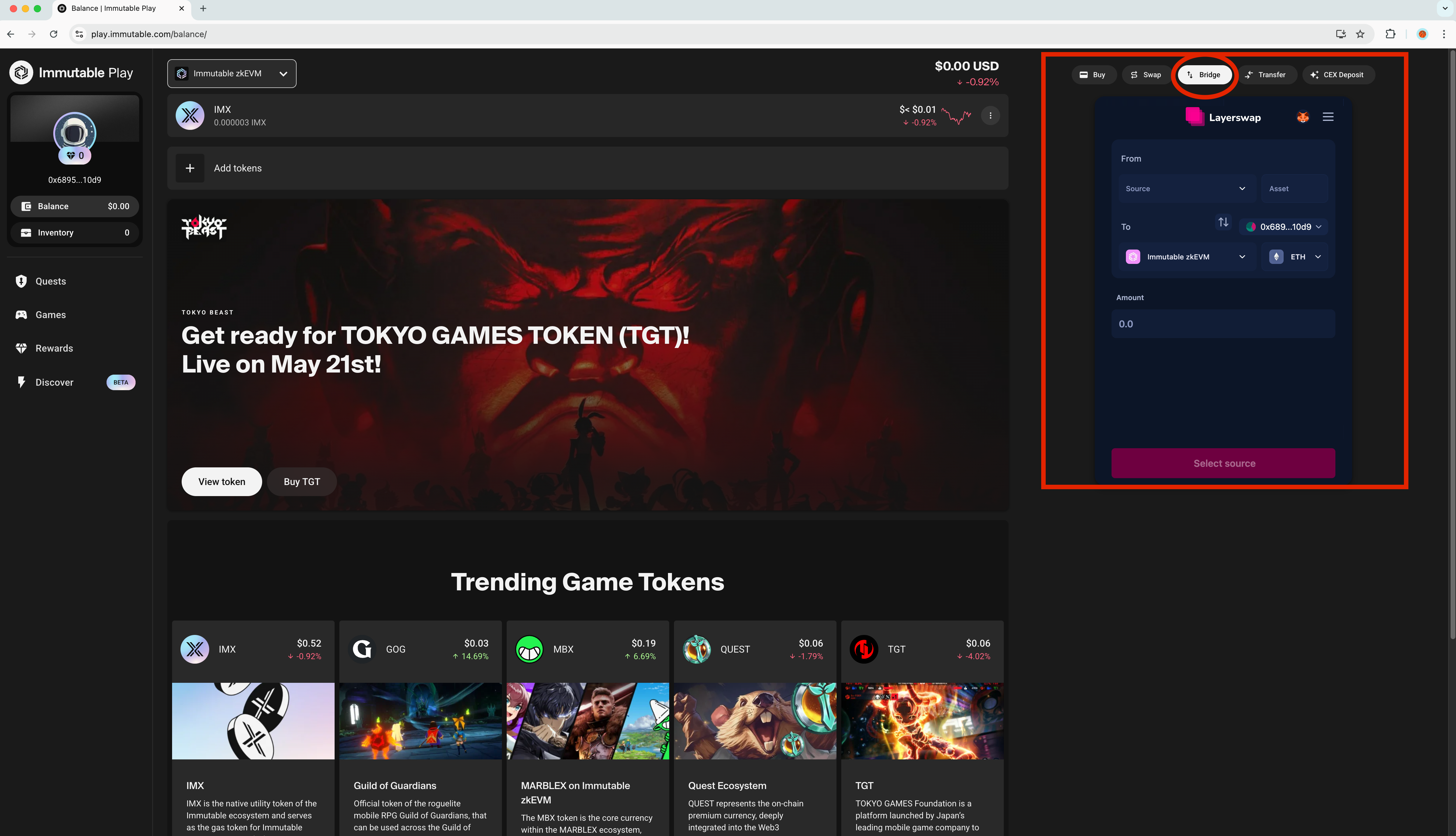Open the MARBLEX game thumbnail image
This screenshot has height=836, width=1456.
click(588, 721)
